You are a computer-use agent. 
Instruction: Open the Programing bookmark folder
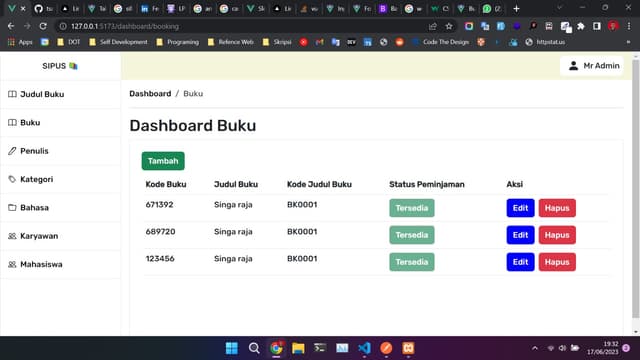pos(178,42)
